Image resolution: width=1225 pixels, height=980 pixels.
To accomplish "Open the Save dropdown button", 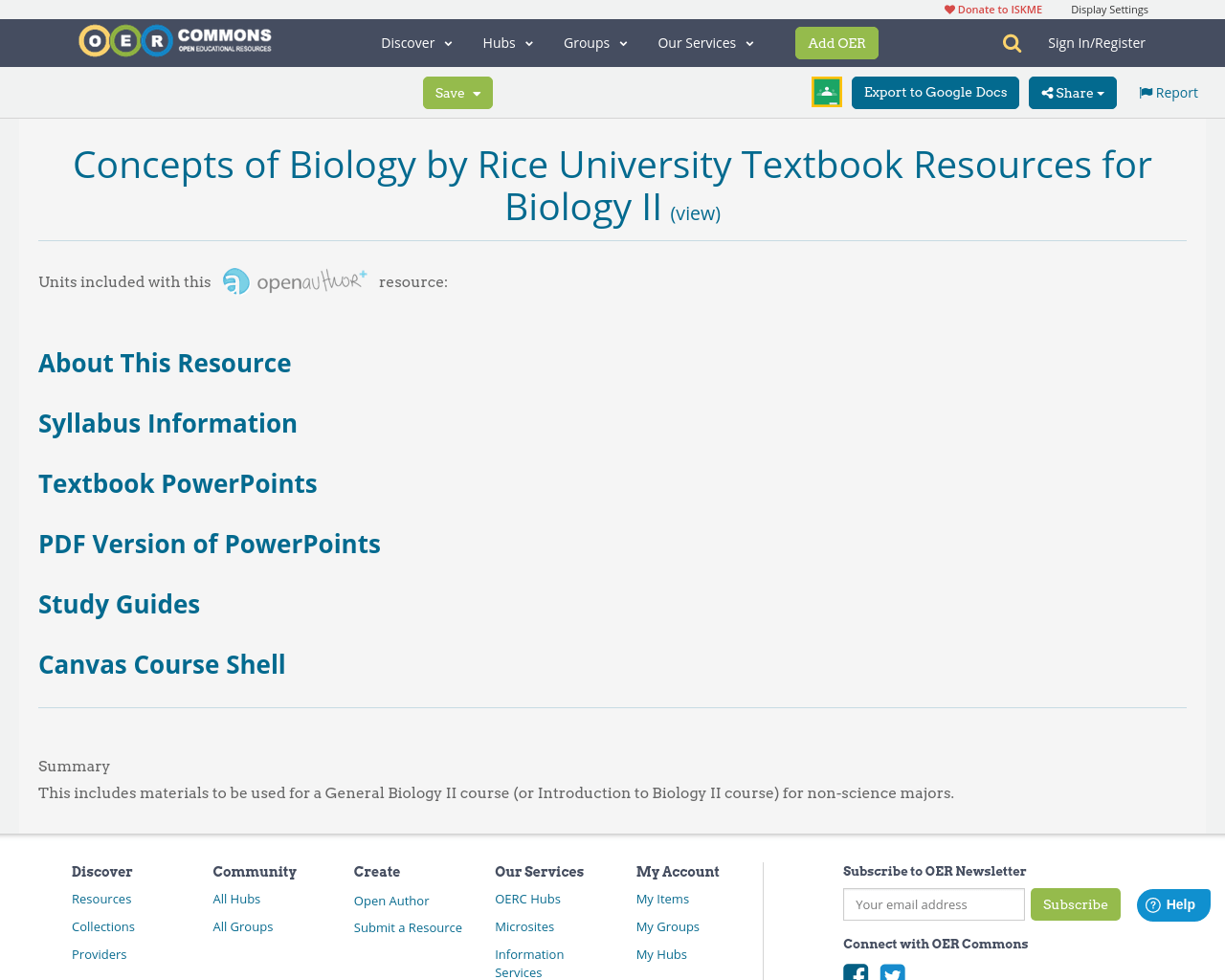I will click(x=457, y=93).
